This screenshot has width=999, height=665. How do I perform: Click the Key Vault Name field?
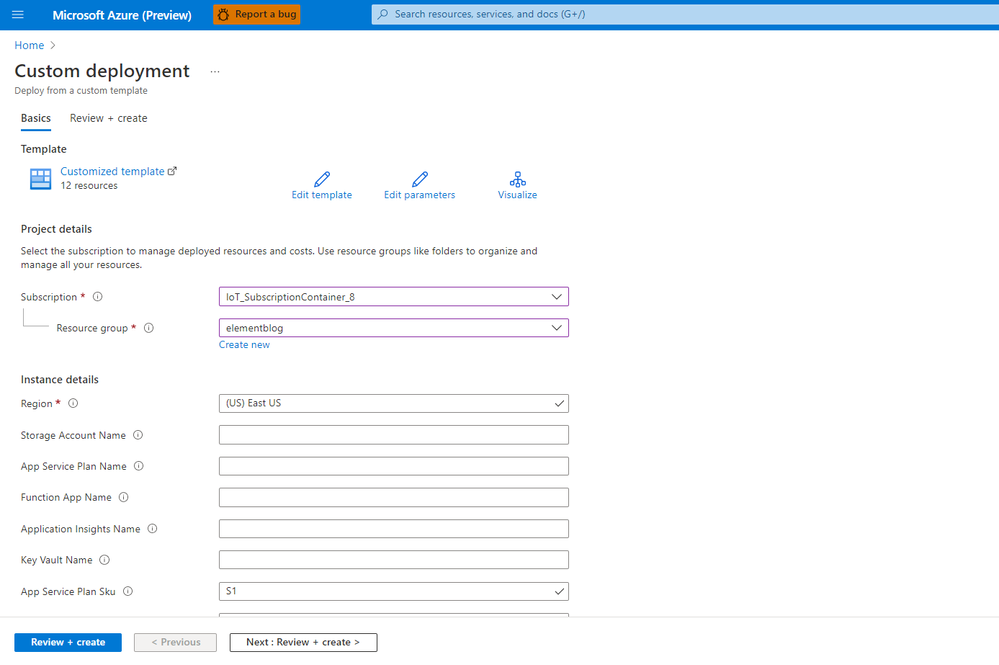click(394, 560)
